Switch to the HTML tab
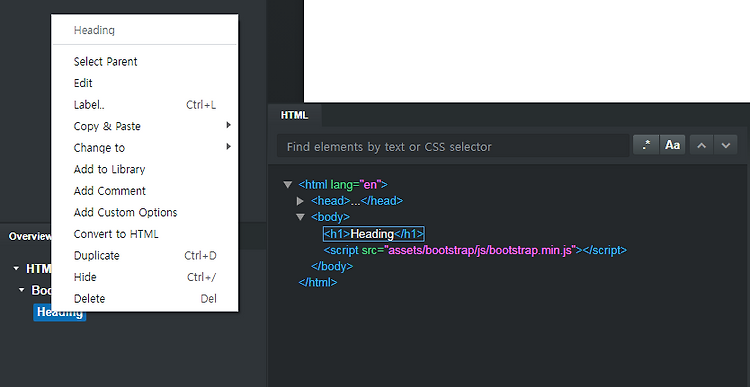 (295, 115)
